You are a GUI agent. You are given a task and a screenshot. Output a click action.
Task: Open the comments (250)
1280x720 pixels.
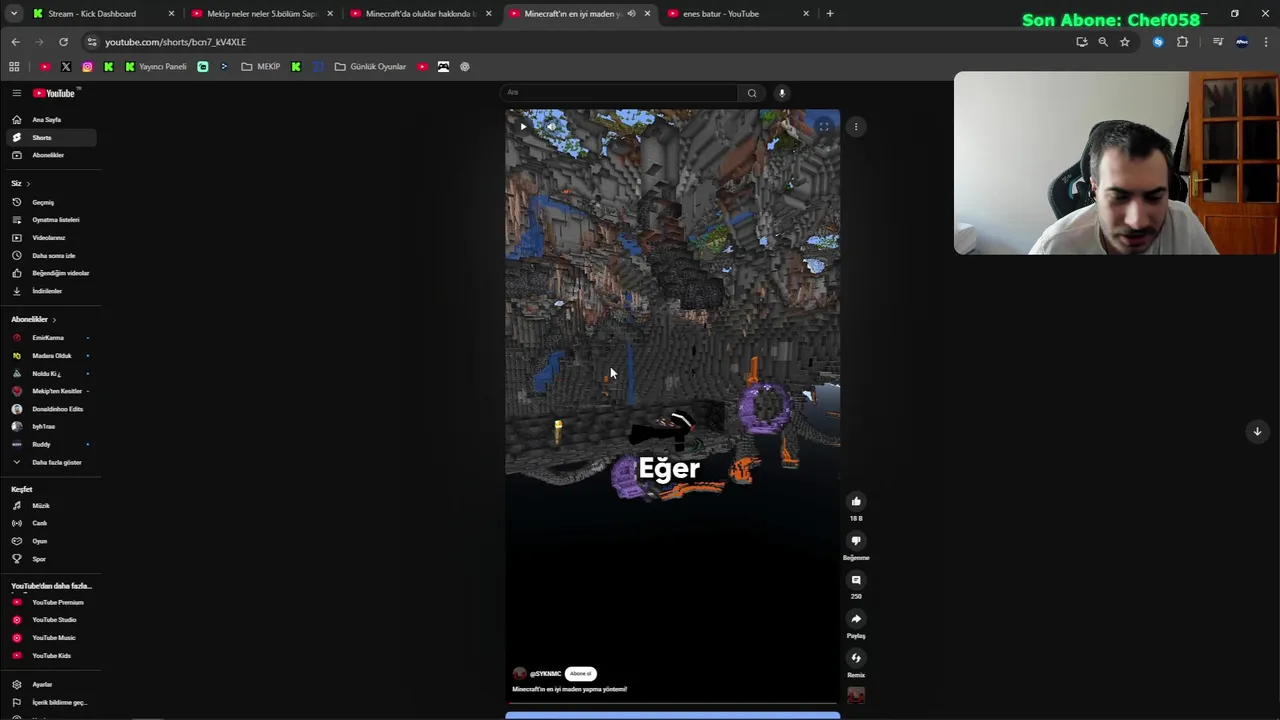[x=856, y=580]
